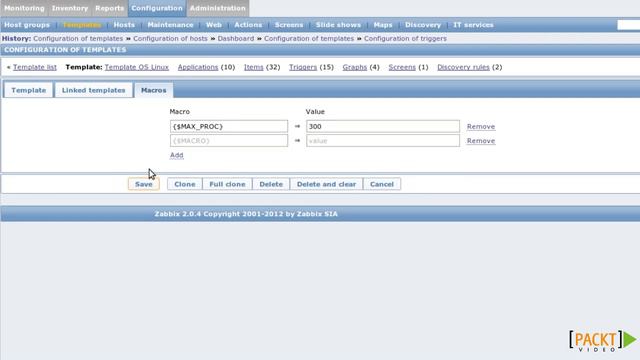640x360 pixels.
Task: Click the empty {$MACRO} name field
Action: tap(229, 141)
